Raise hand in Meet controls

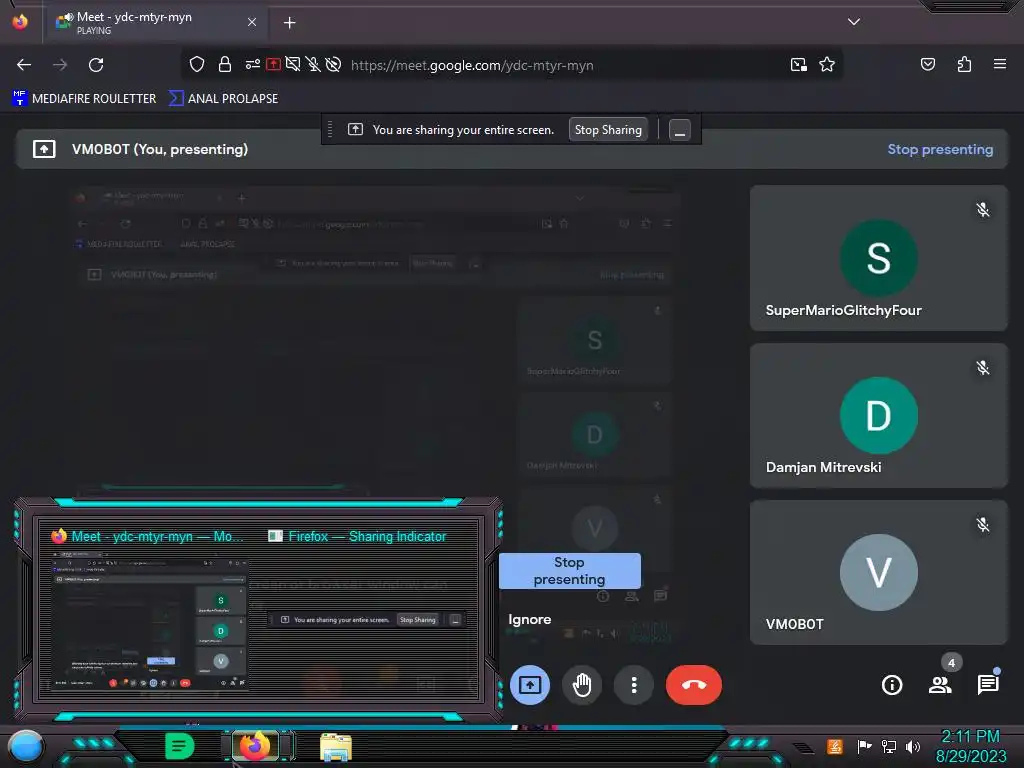(582, 685)
